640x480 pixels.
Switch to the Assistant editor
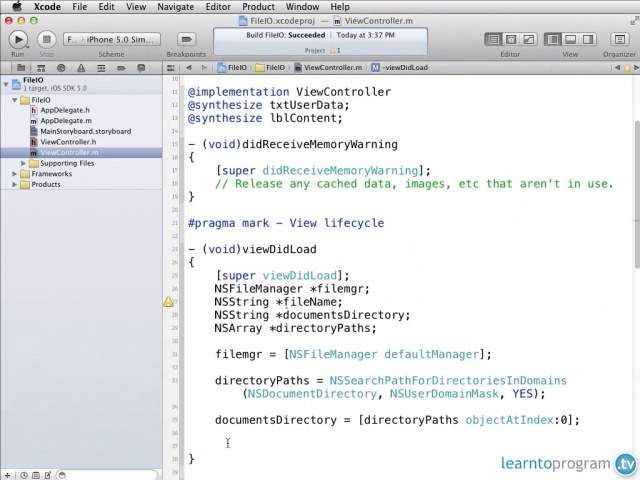[x=511, y=39]
